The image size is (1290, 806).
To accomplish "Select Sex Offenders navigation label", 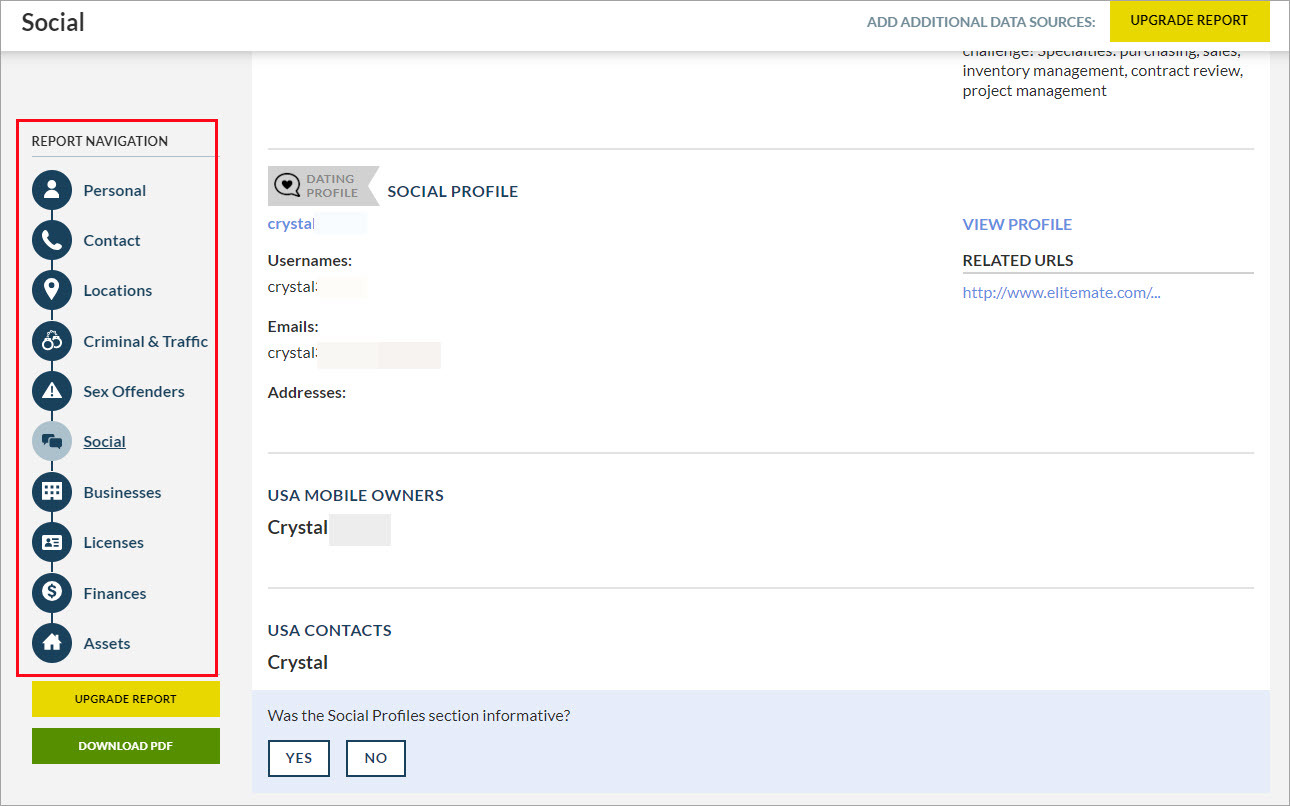I will (x=134, y=391).
